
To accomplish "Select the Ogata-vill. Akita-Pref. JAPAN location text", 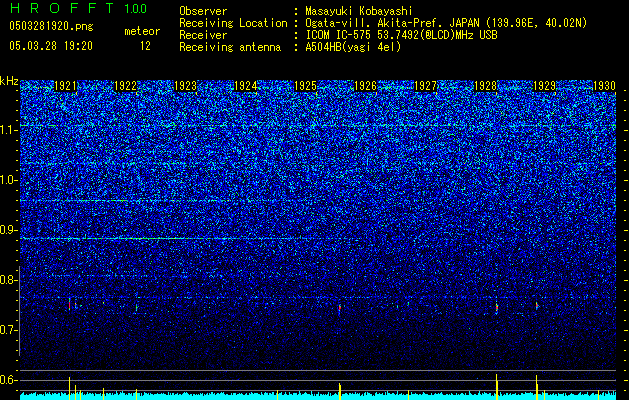I will tap(446, 23).
